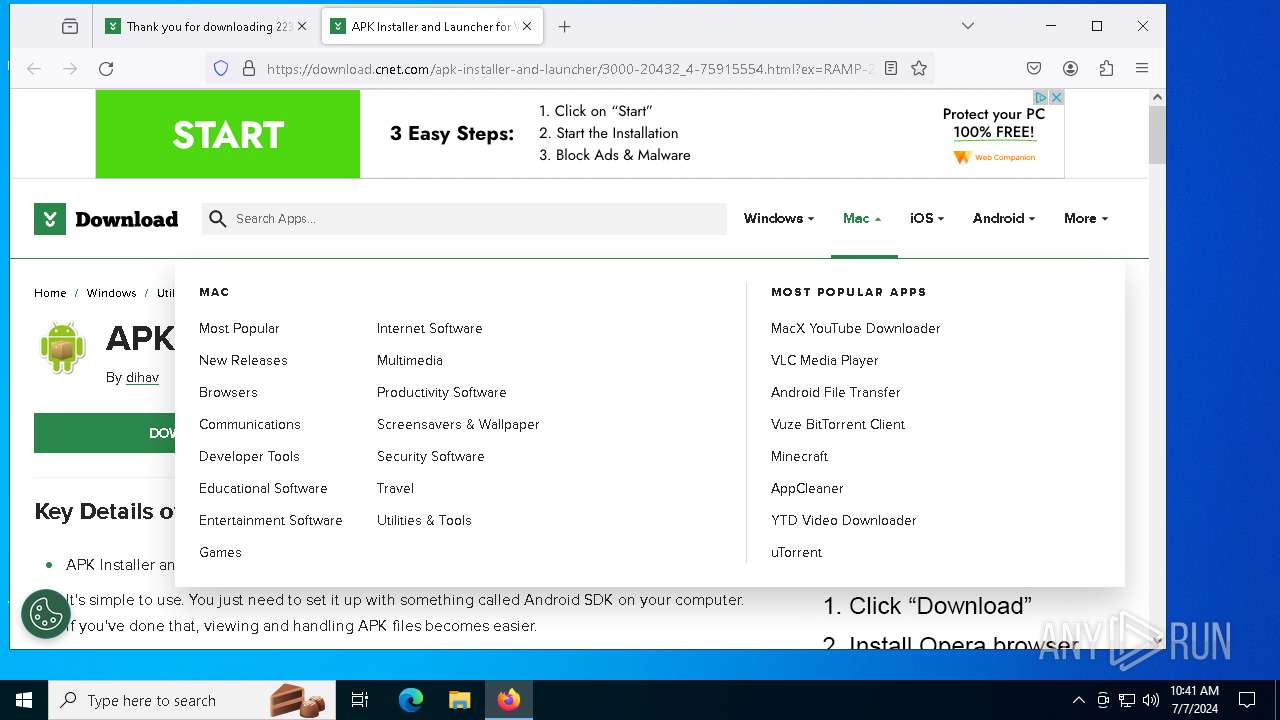Image resolution: width=1280 pixels, height=720 pixels.
Task: Select the APK Installer and Launcher tab
Action: click(x=433, y=27)
